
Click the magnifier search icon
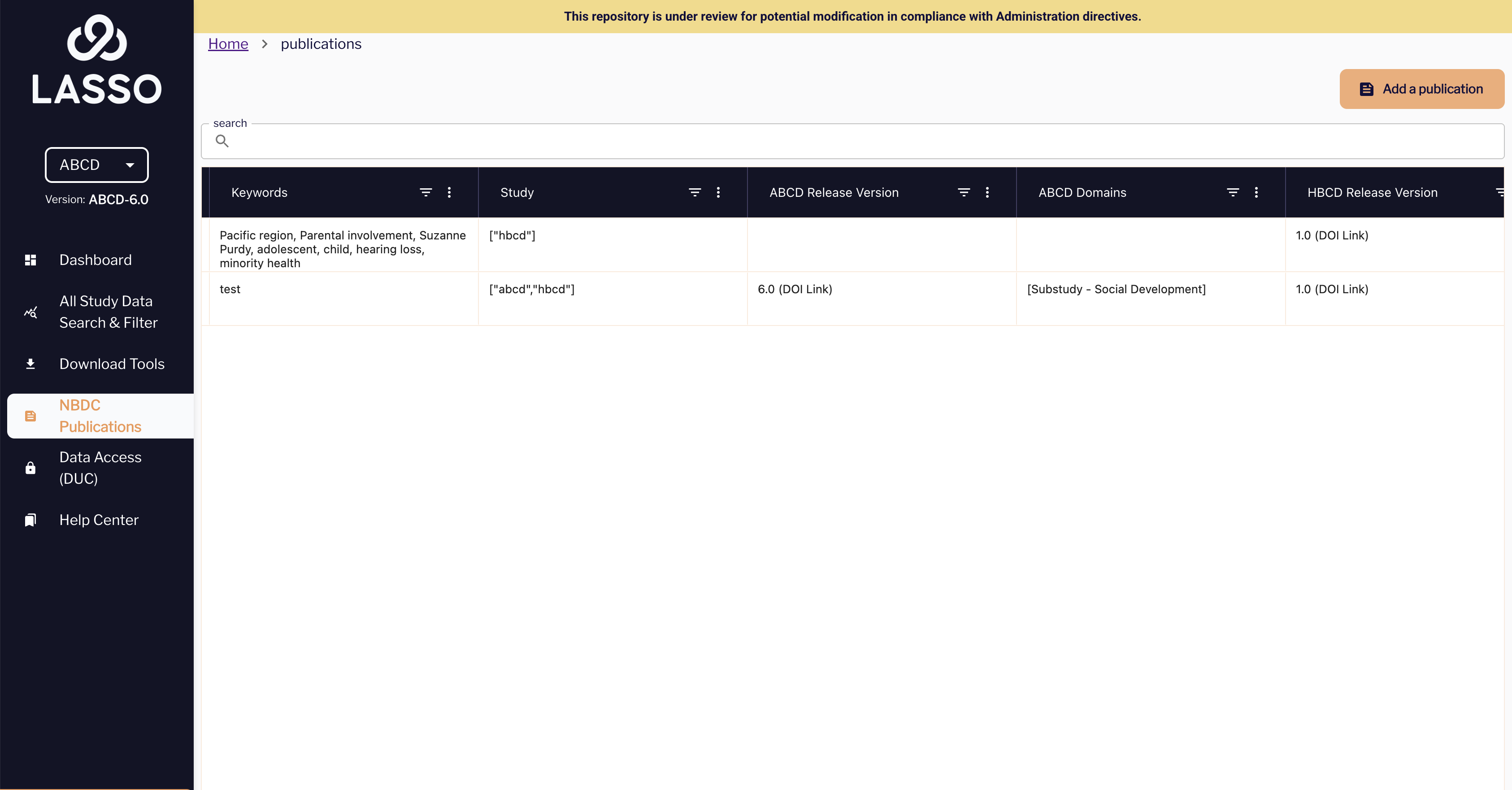coord(222,141)
